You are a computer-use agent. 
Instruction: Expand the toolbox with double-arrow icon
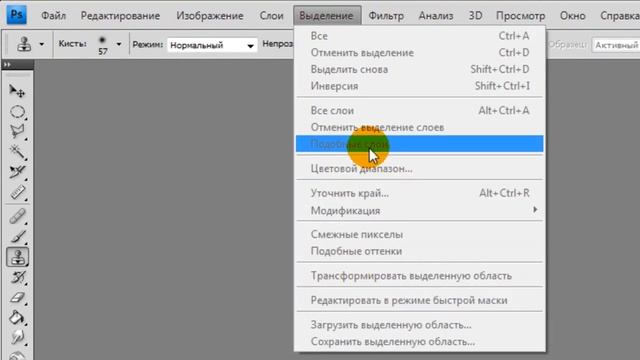coord(7,64)
